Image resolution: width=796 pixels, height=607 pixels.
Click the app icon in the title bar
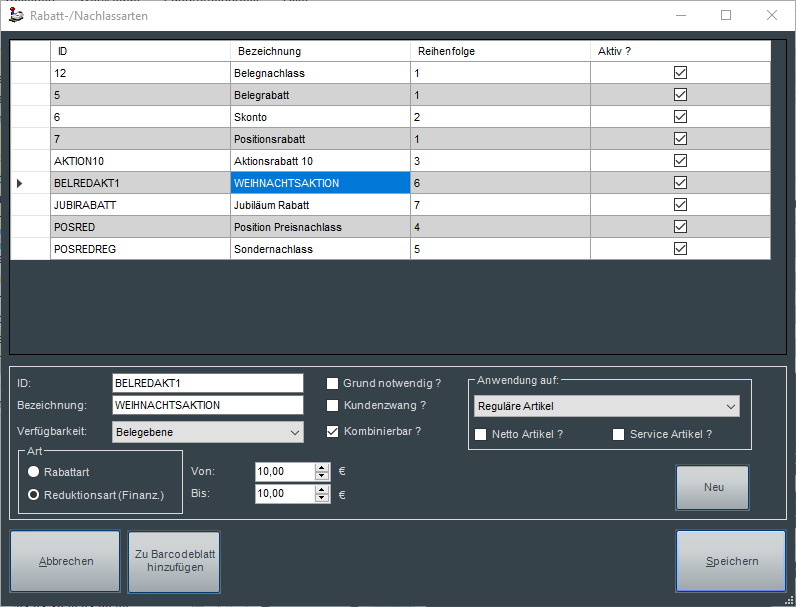click(16, 15)
